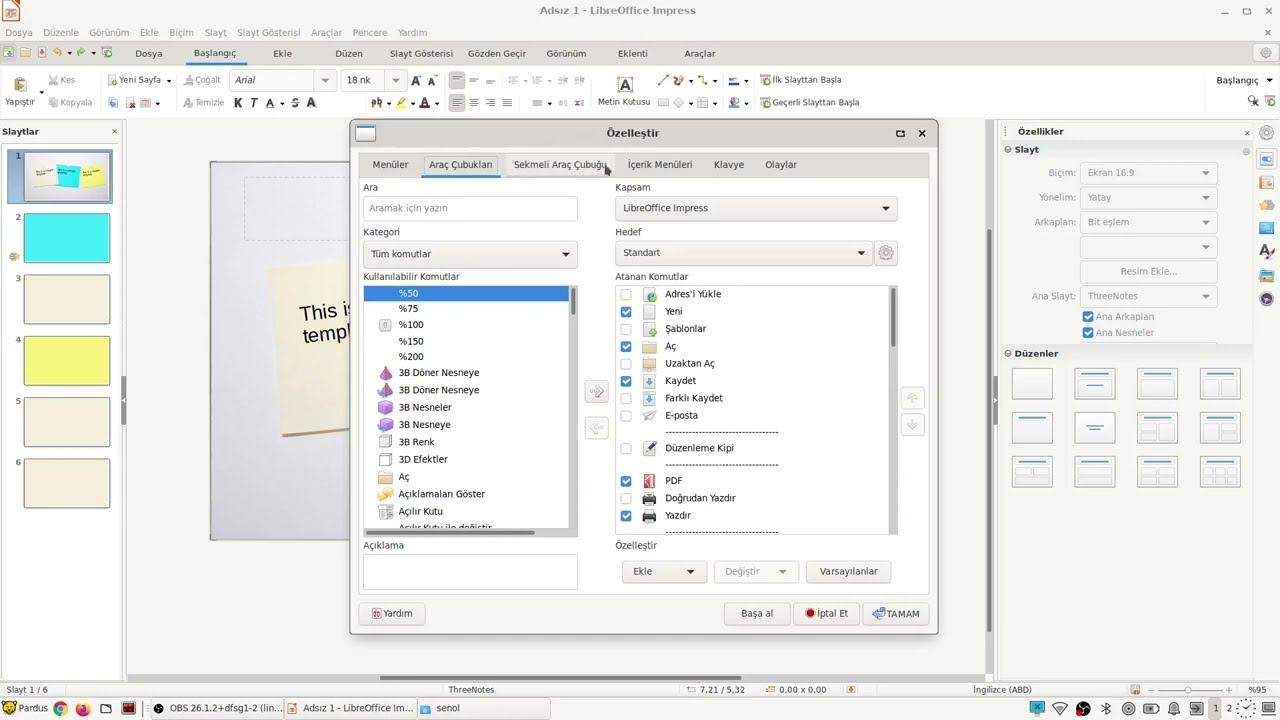Click the move up arrow in Atanan Komutlar

912,398
